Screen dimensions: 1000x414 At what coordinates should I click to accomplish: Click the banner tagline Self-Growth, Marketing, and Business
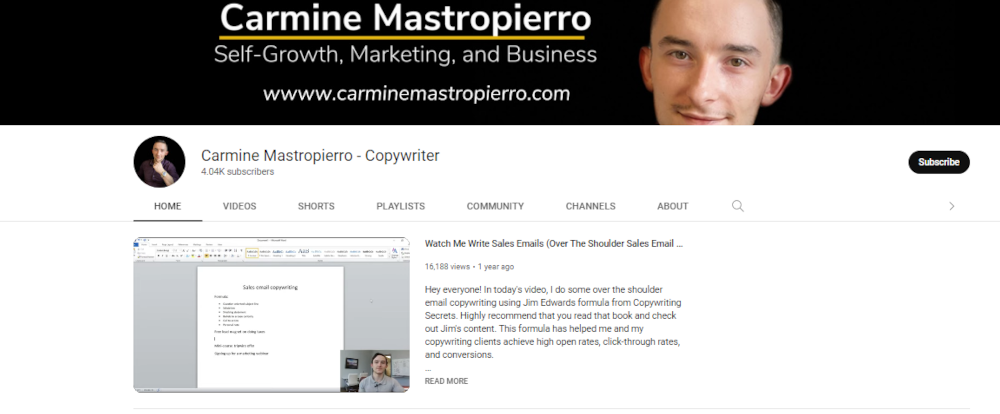pyautogui.click(x=406, y=54)
